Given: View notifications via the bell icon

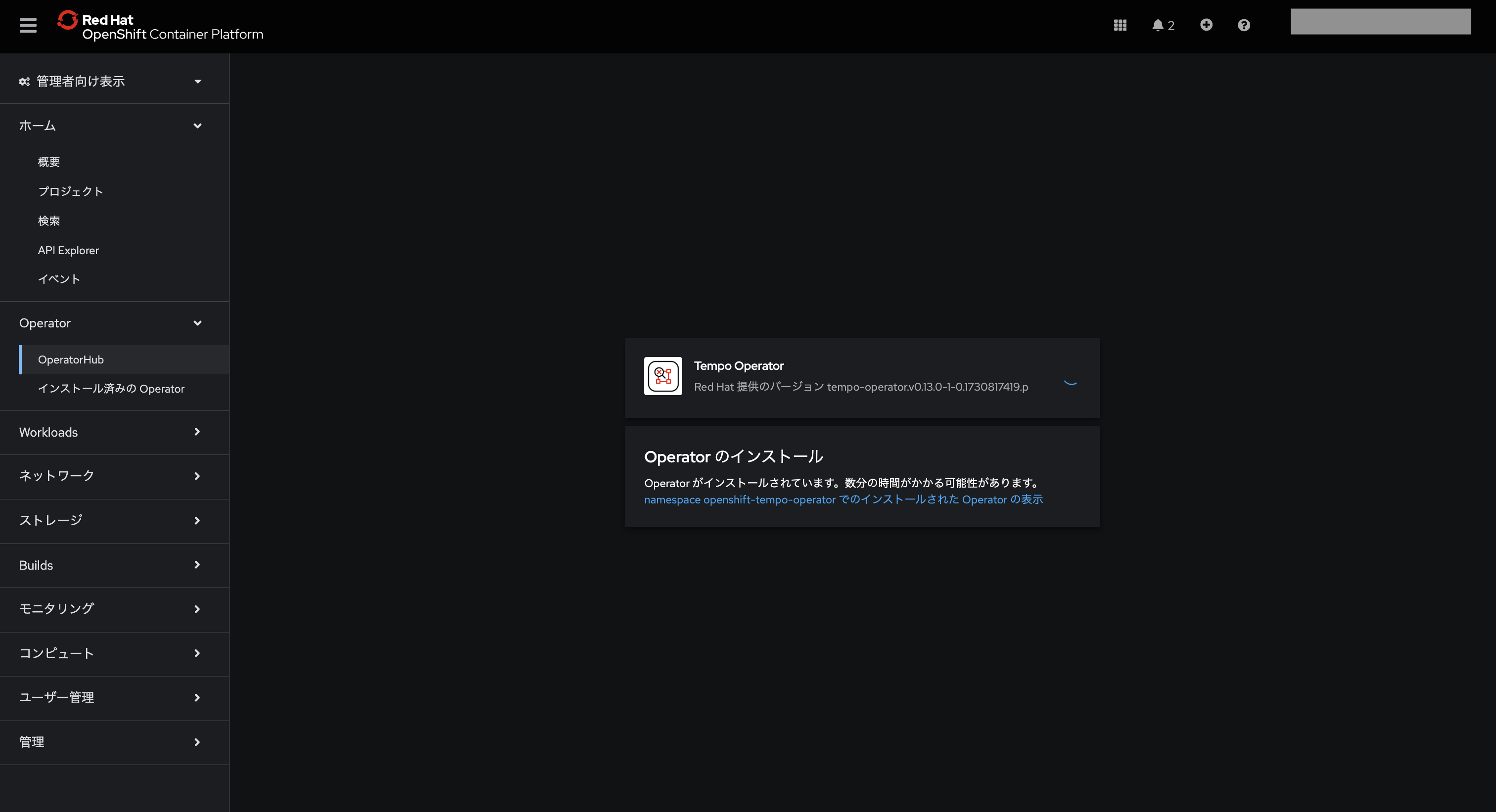Looking at the screenshot, I should [x=1158, y=25].
